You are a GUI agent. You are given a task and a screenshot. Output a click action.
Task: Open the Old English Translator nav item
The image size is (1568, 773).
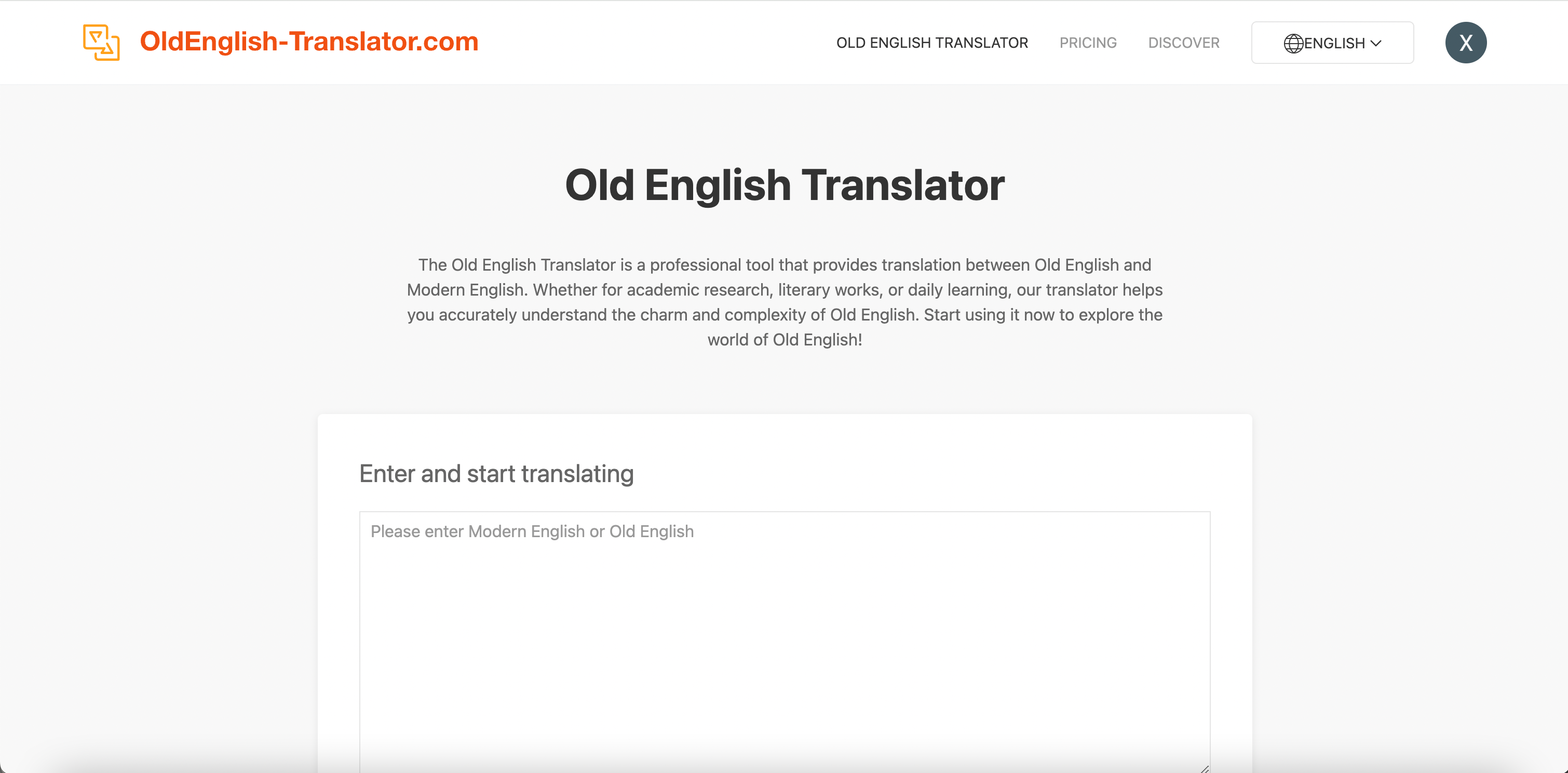(x=932, y=43)
